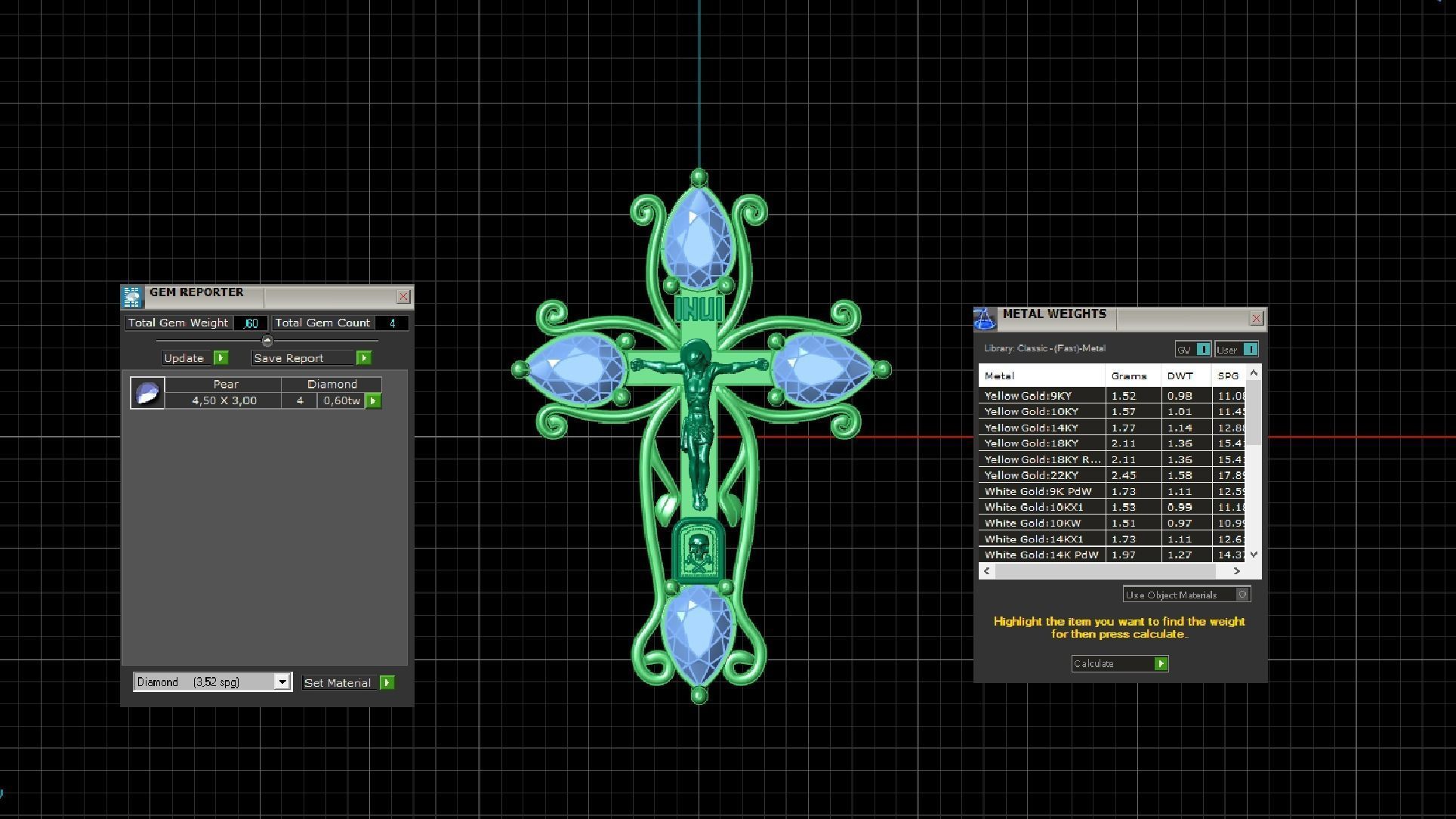Click the Grams column header
Image resolution: width=1456 pixels, height=819 pixels.
pos(1128,376)
